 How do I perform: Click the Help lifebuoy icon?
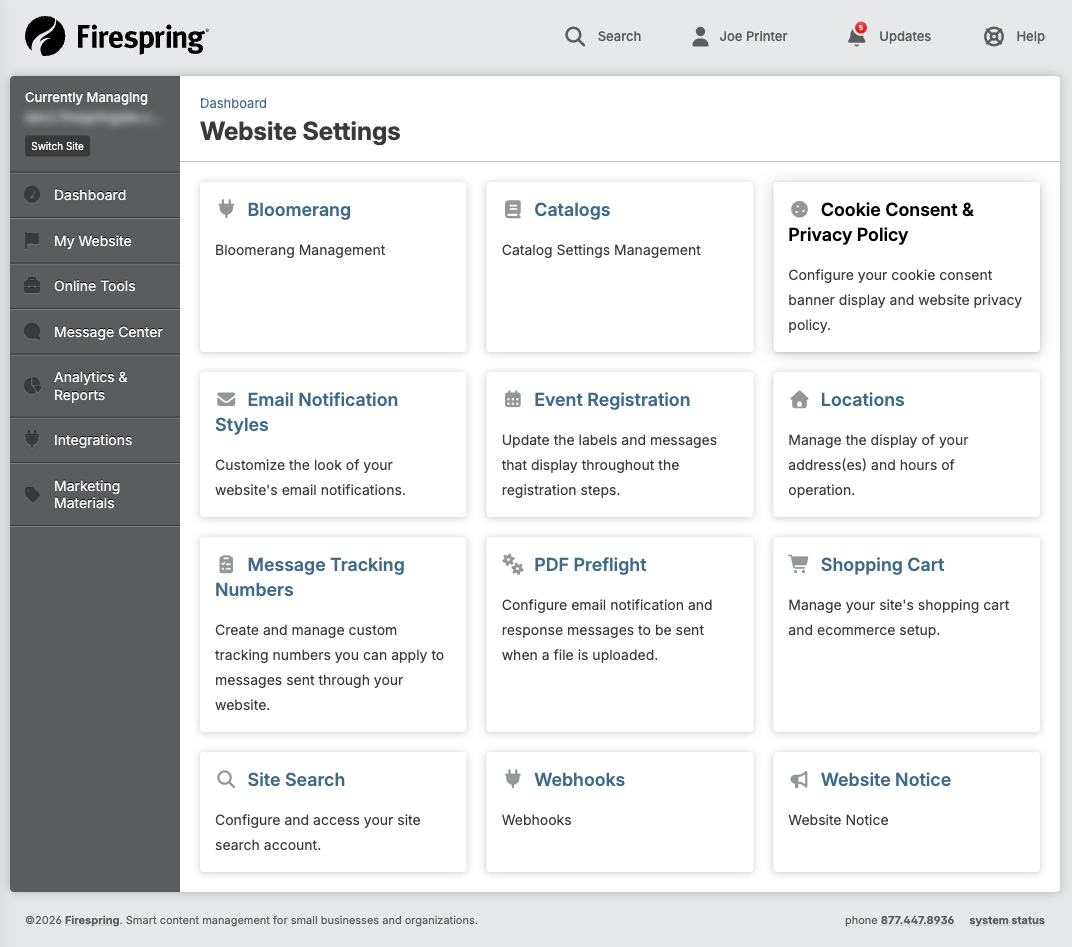(x=993, y=36)
